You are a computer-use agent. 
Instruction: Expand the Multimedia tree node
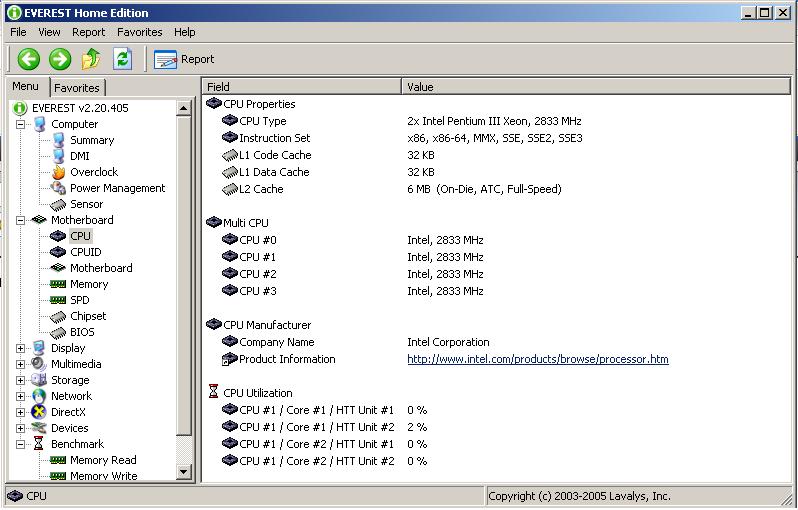20,364
